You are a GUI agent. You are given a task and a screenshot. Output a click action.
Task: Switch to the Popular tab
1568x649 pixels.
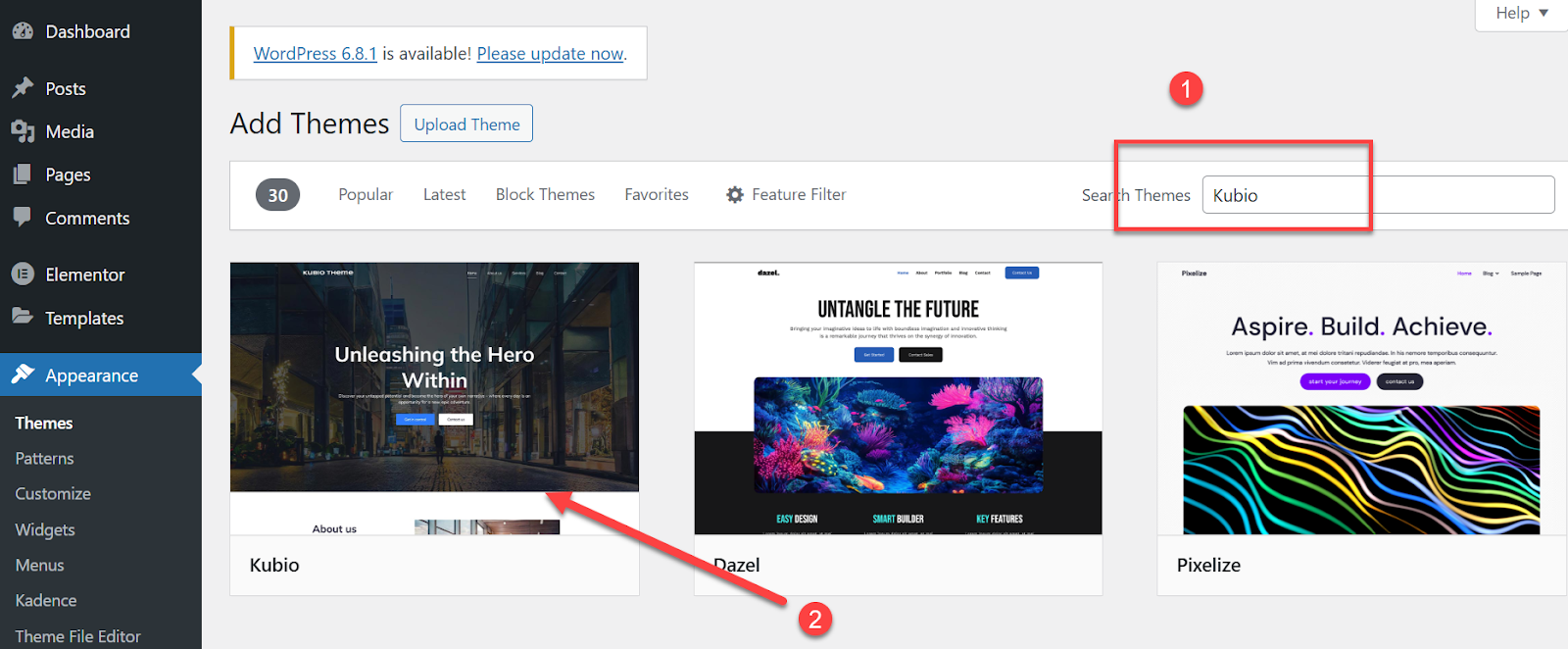click(366, 195)
